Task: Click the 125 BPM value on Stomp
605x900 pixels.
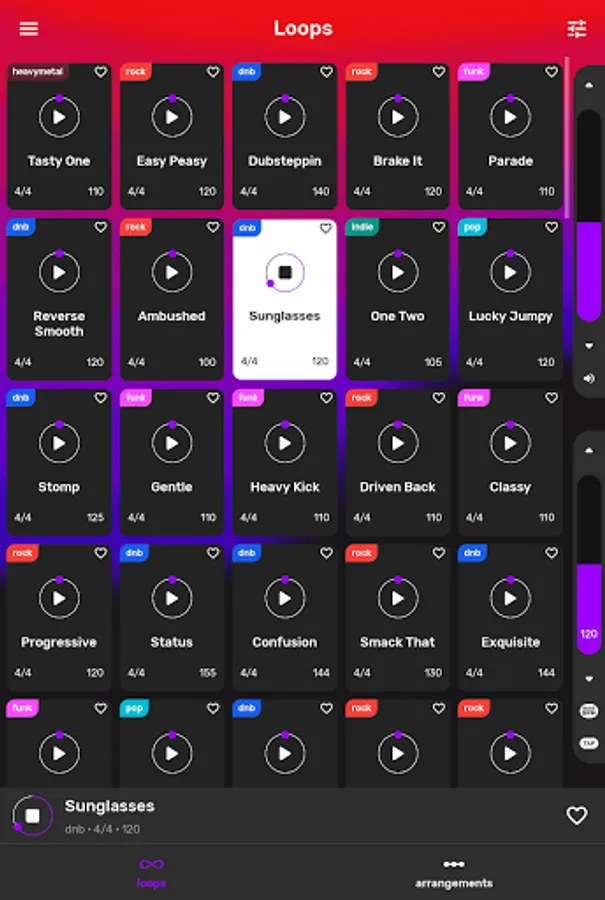Action: pyautogui.click(x=95, y=517)
